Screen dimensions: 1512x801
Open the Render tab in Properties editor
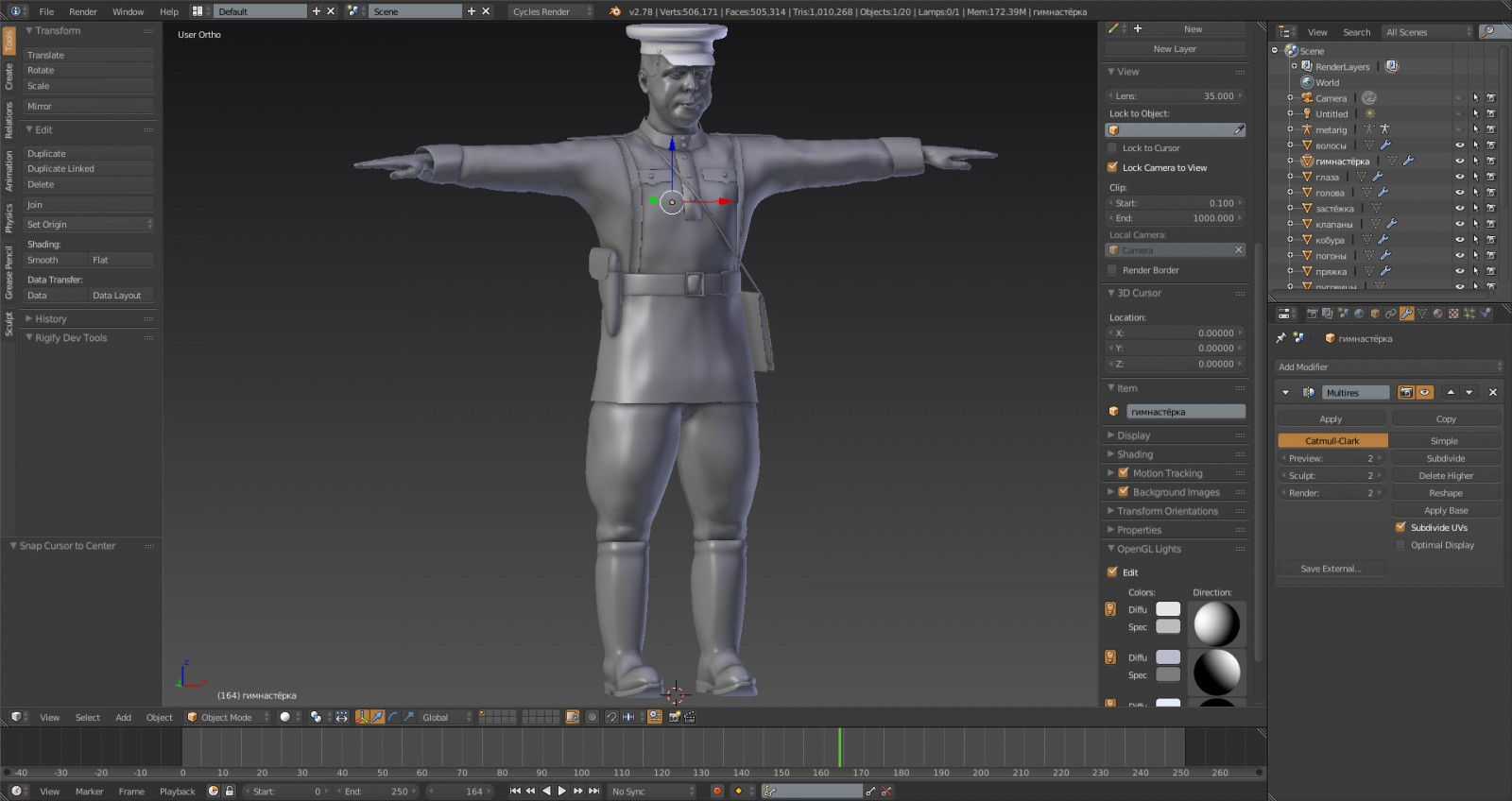click(x=1313, y=314)
